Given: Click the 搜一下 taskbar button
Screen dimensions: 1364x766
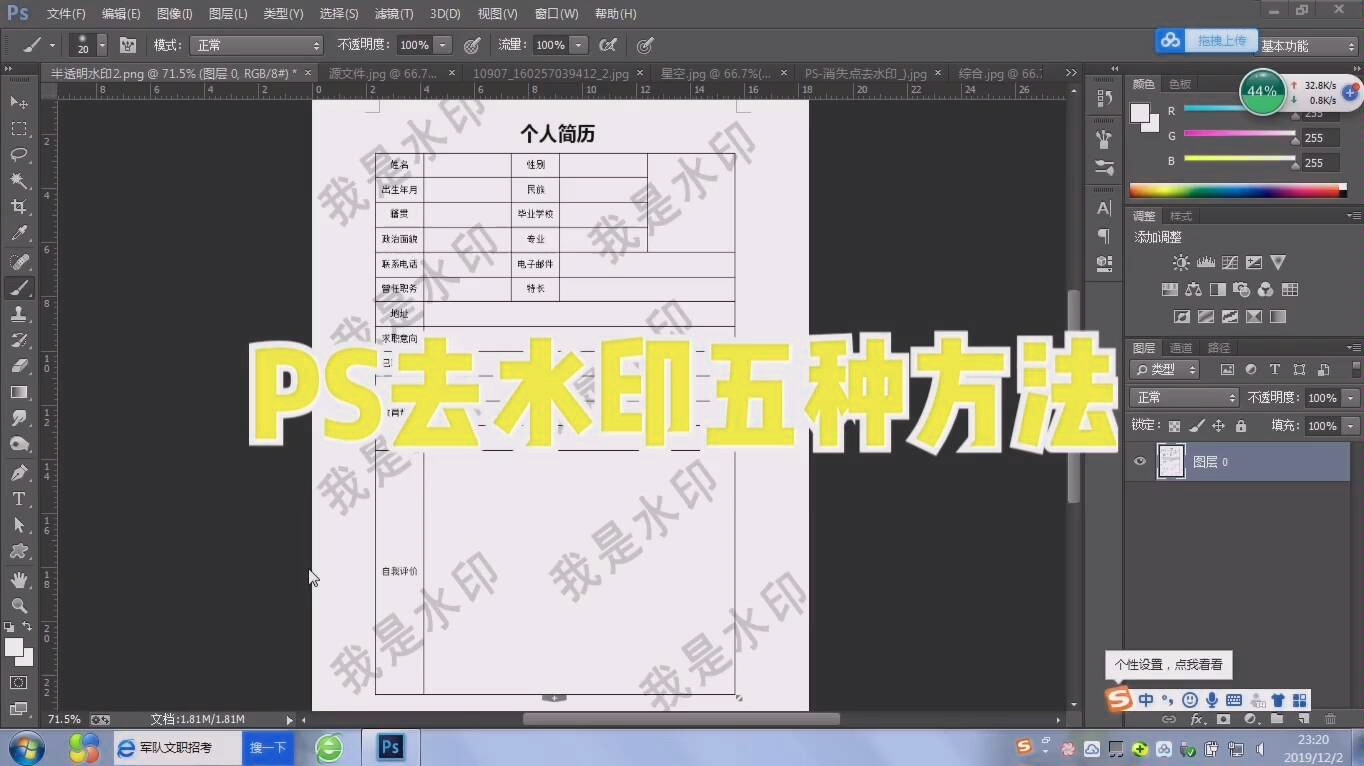Looking at the screenshot, I should point(268,748).
